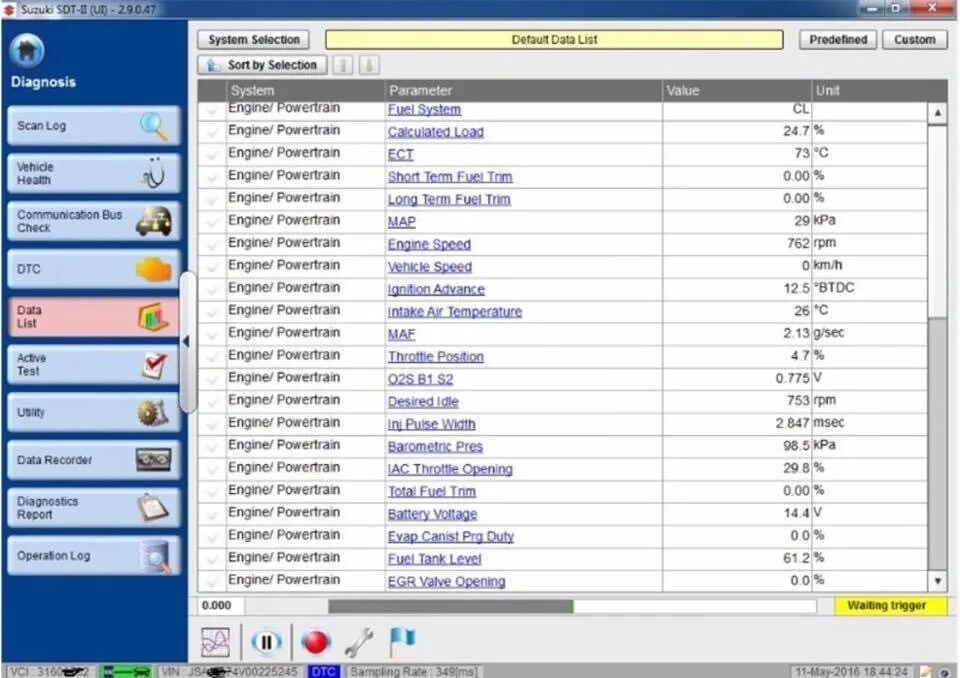Screen dimensions: 960x678
Task: Click the move up arrow icon
Action: 343,65
